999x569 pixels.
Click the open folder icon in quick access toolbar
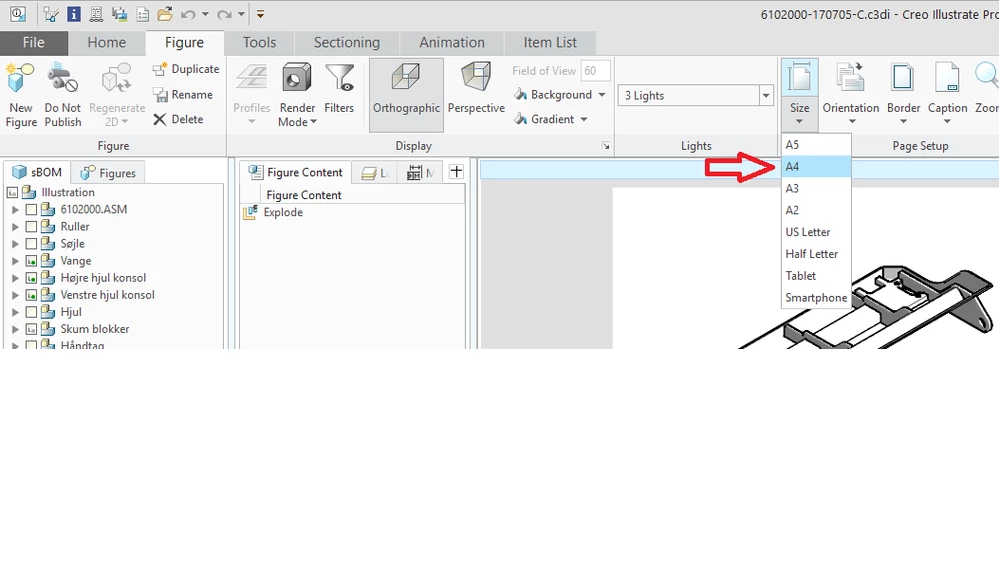coord(165,14)
